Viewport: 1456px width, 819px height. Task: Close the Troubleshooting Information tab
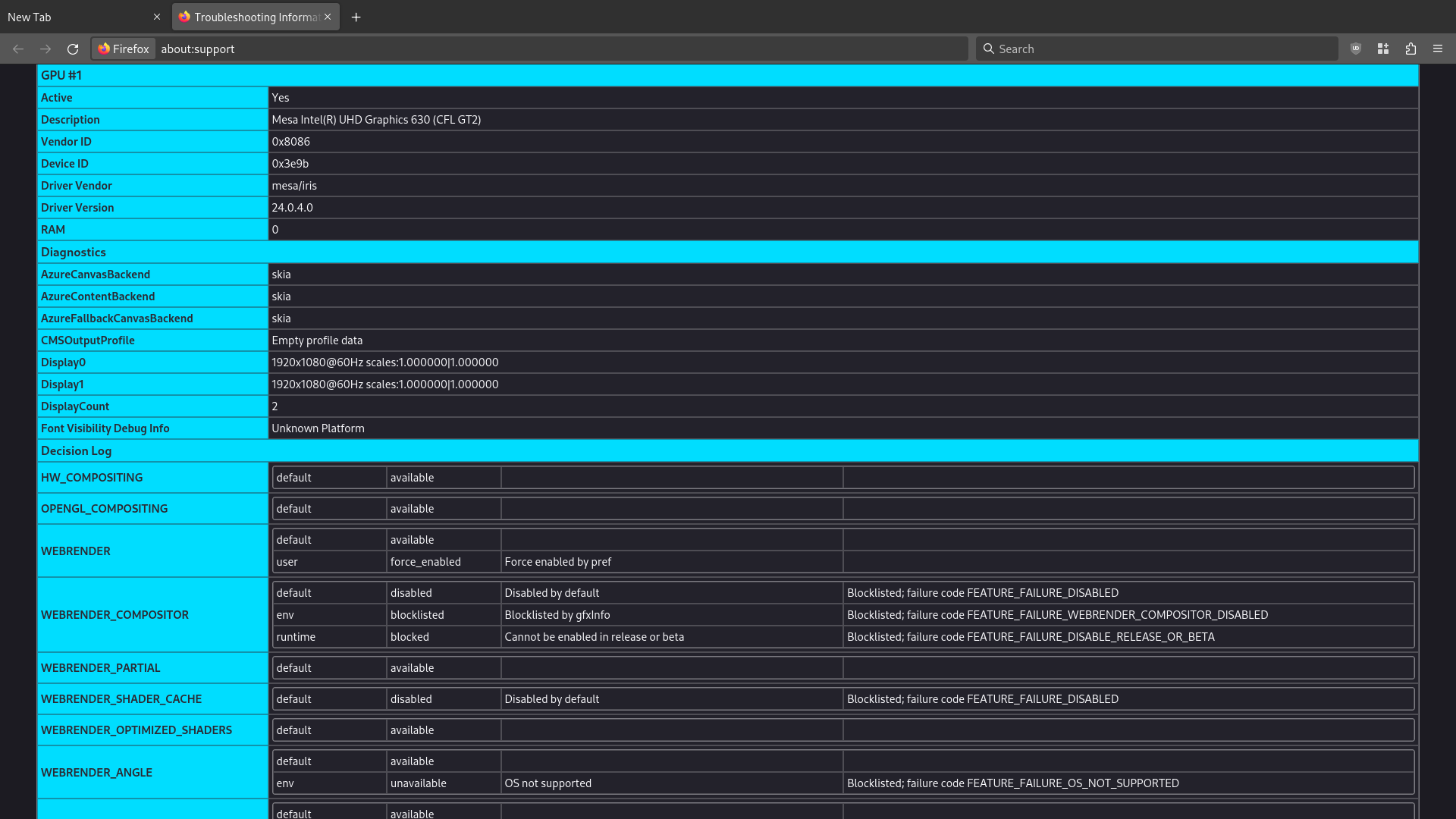point(328,17)
